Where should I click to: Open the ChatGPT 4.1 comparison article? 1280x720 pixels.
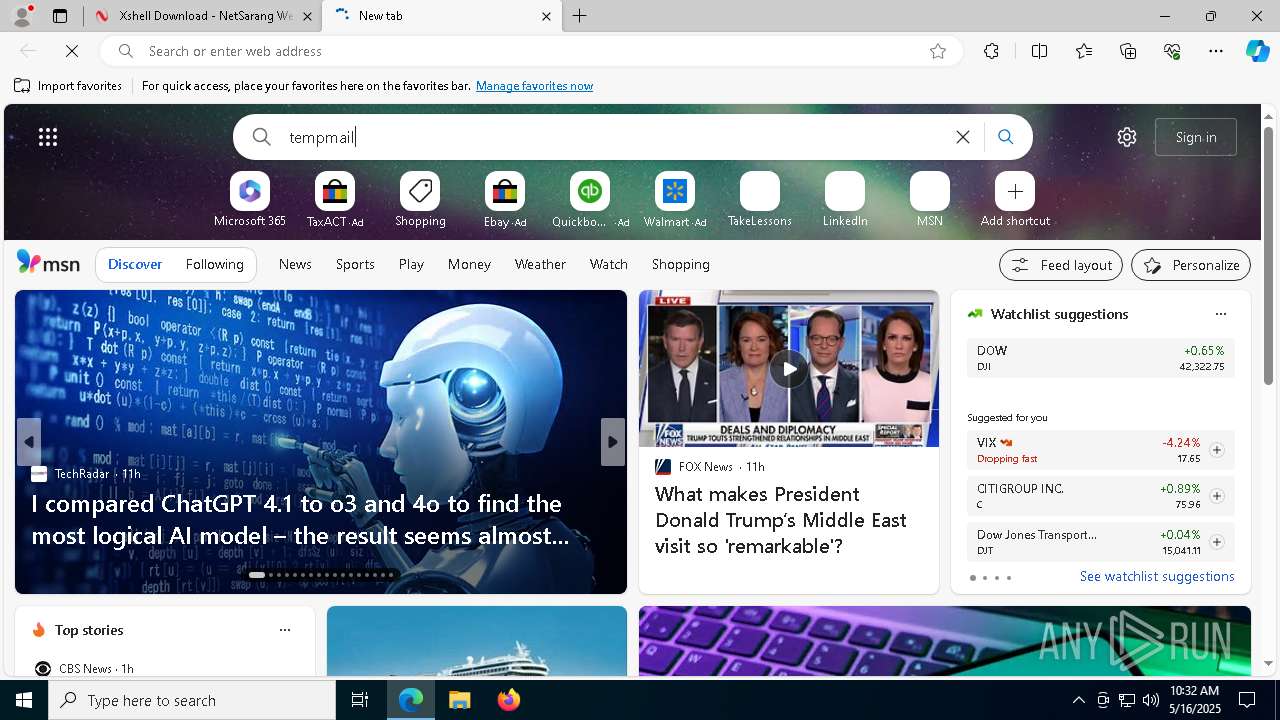[300, 519]
